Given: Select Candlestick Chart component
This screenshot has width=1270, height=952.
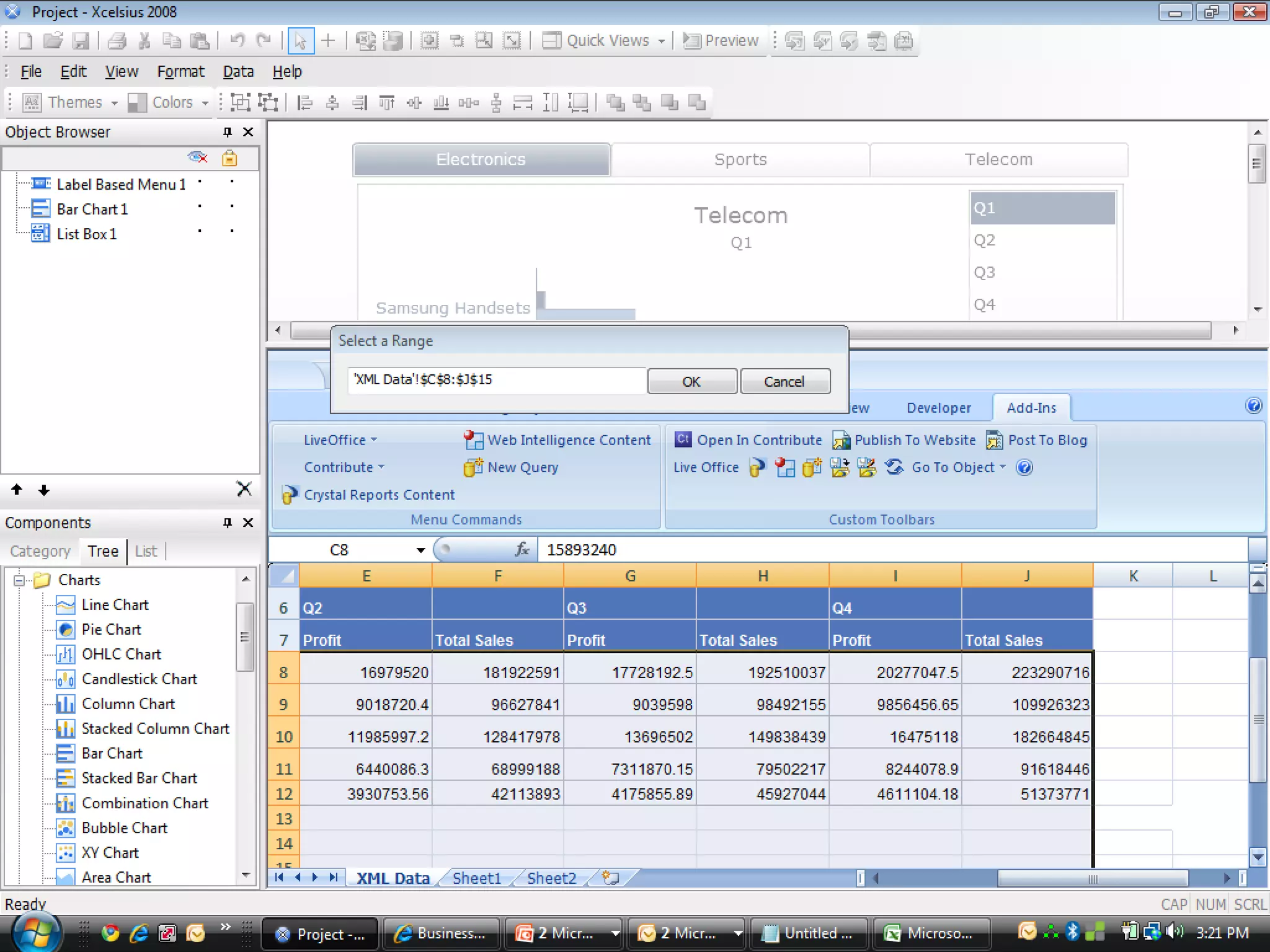Looking at the screenshot, I should 139,679.
